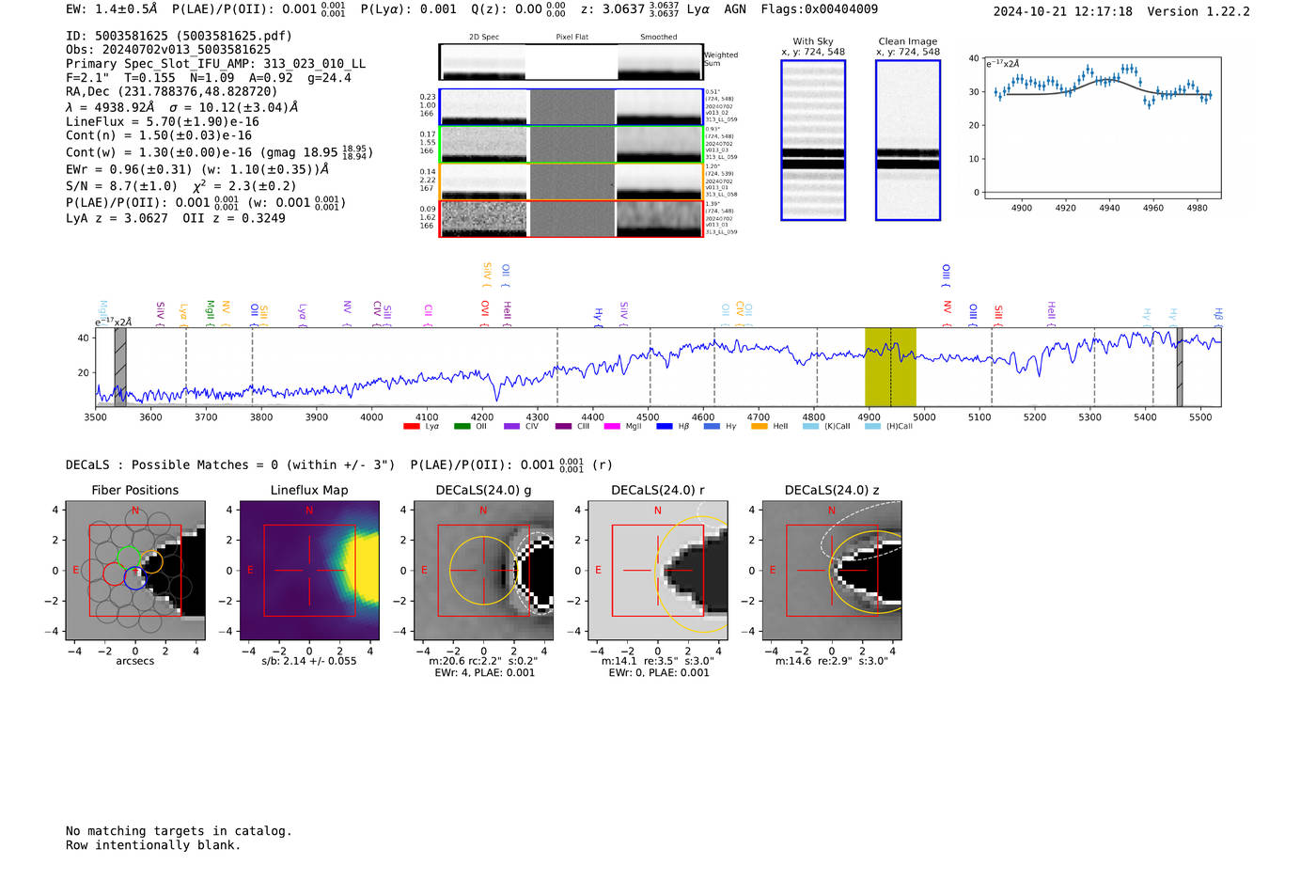Click the green fiber circle in Fiber Positions
1316x896 pixels.
coord(128,558)
